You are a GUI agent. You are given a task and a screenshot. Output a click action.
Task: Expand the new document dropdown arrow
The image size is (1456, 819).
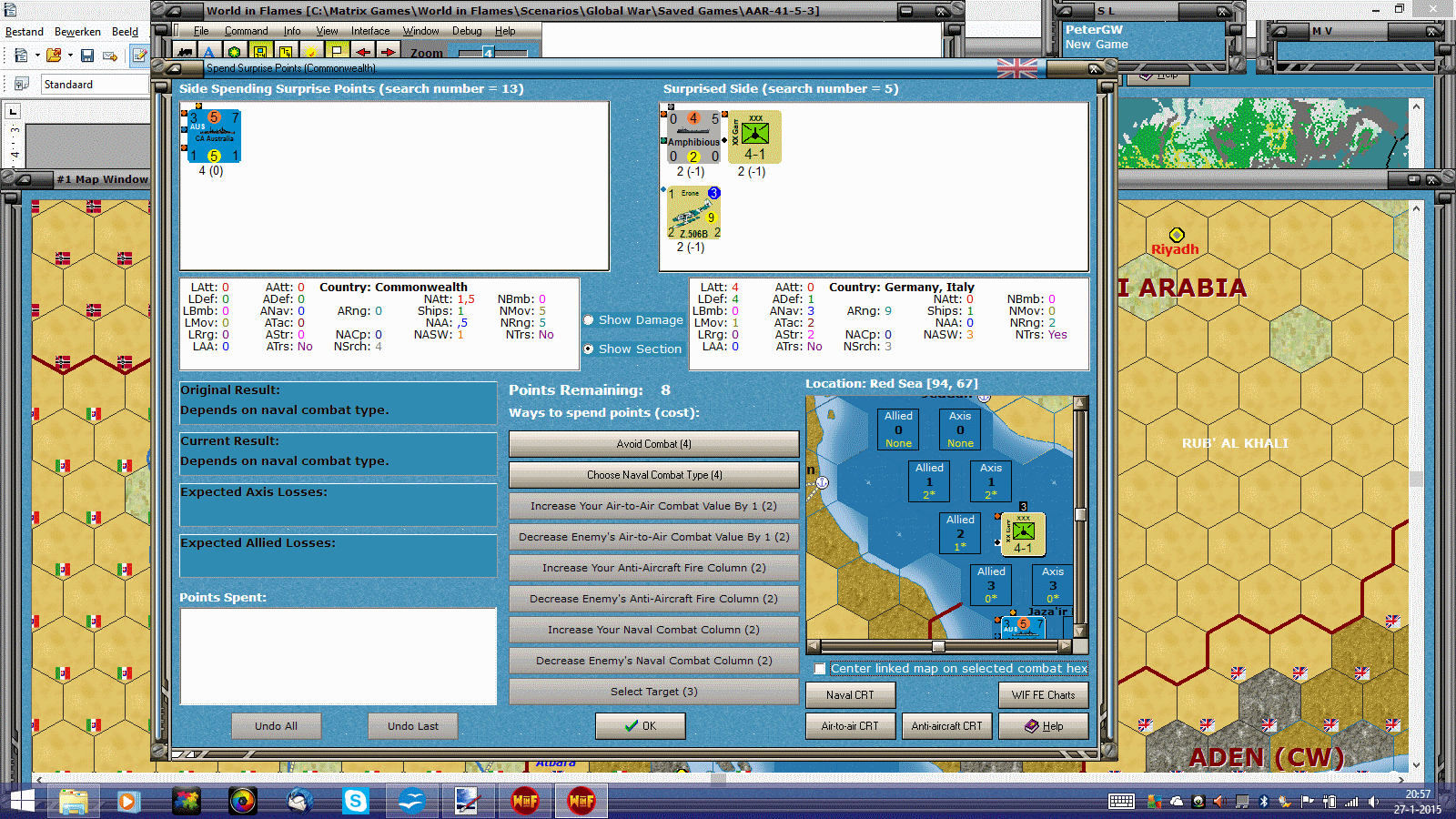(x=37, y=56)
